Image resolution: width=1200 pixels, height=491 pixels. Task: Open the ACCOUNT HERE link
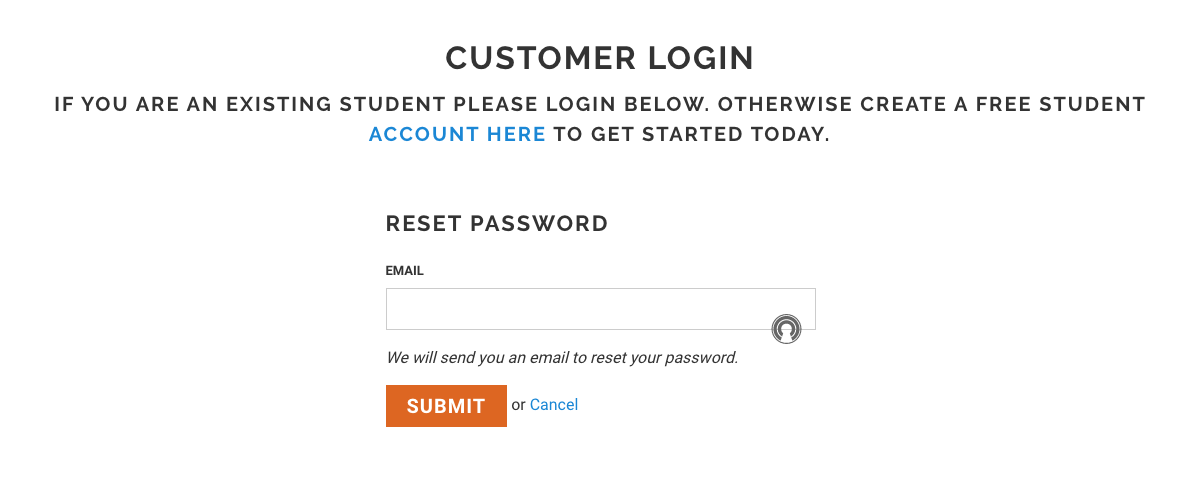[457, 134]
